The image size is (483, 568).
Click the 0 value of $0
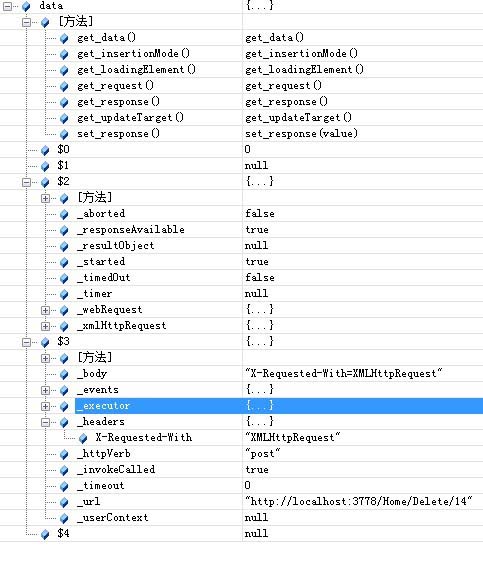[247, 150]
